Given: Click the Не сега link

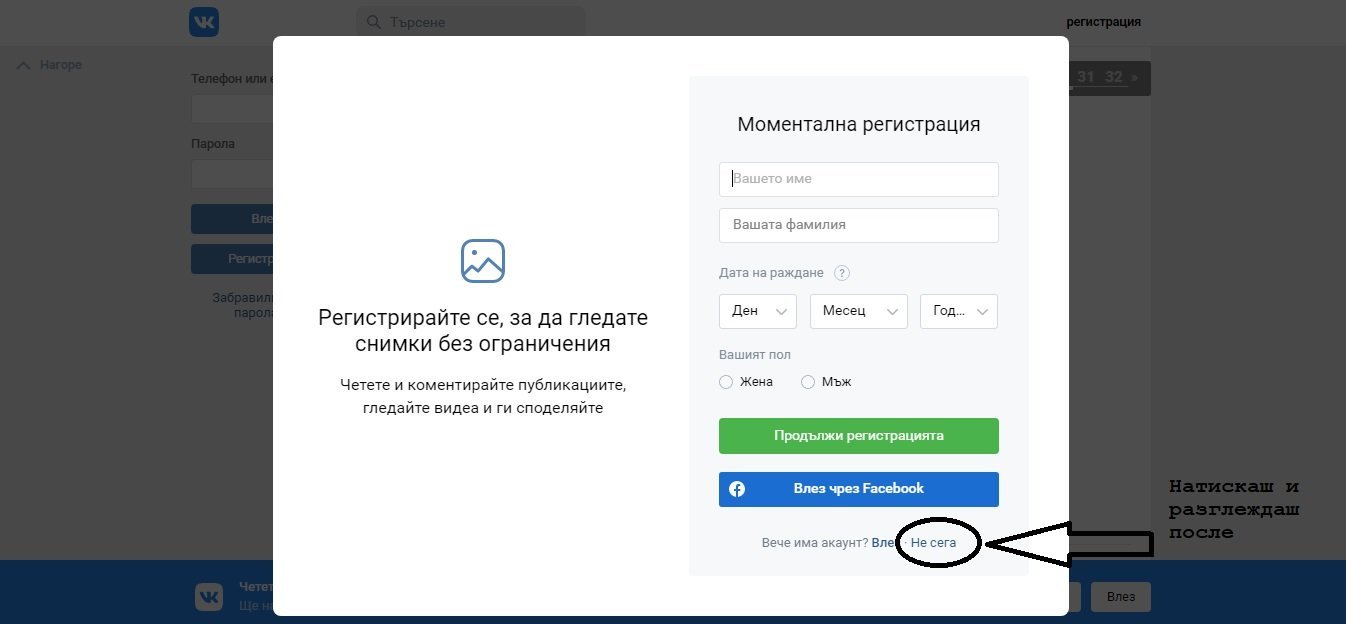Looking at the screenshot, I should pyautogui.click(x=933, y=543).
